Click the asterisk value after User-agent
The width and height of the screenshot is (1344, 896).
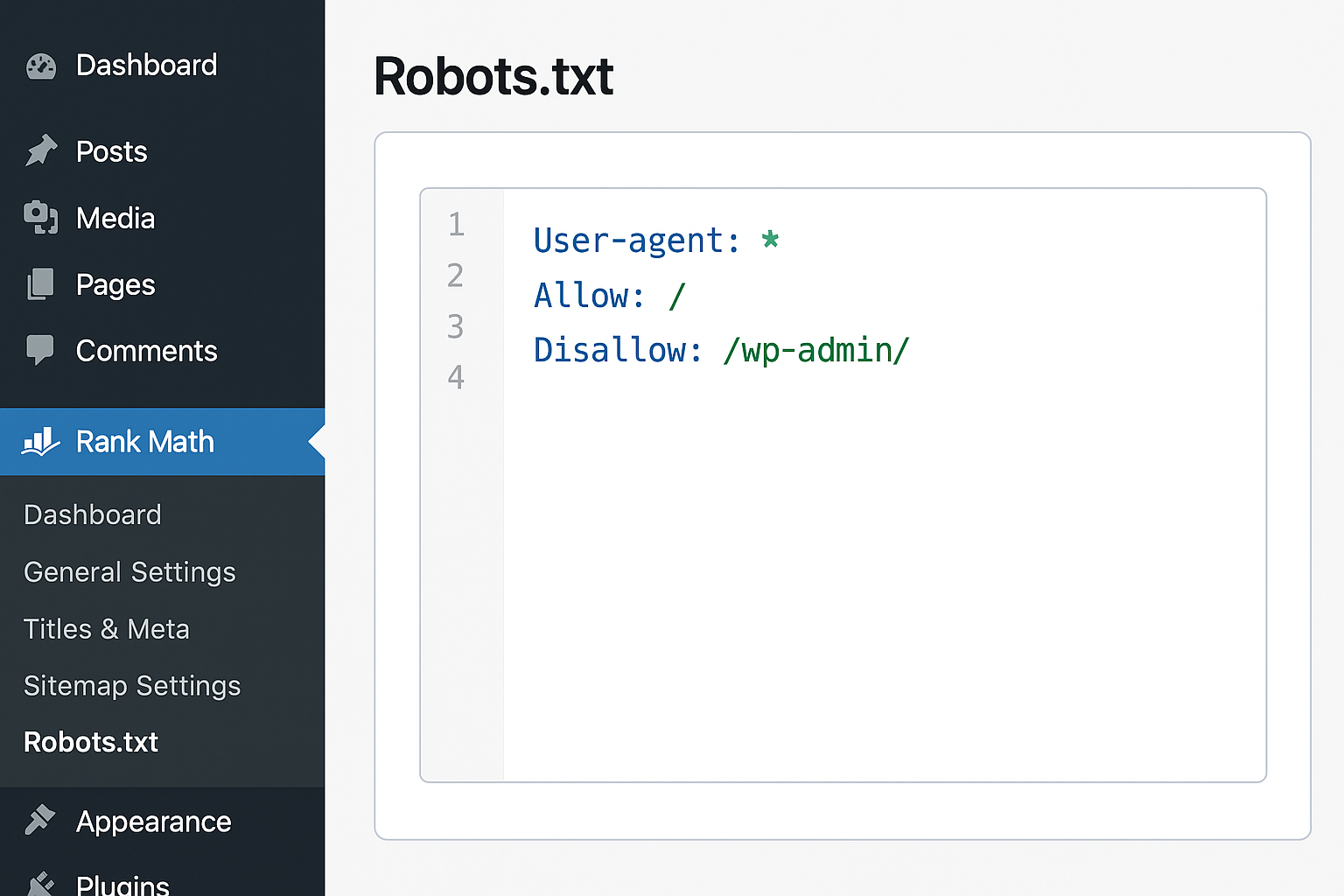tap(770, 239)
